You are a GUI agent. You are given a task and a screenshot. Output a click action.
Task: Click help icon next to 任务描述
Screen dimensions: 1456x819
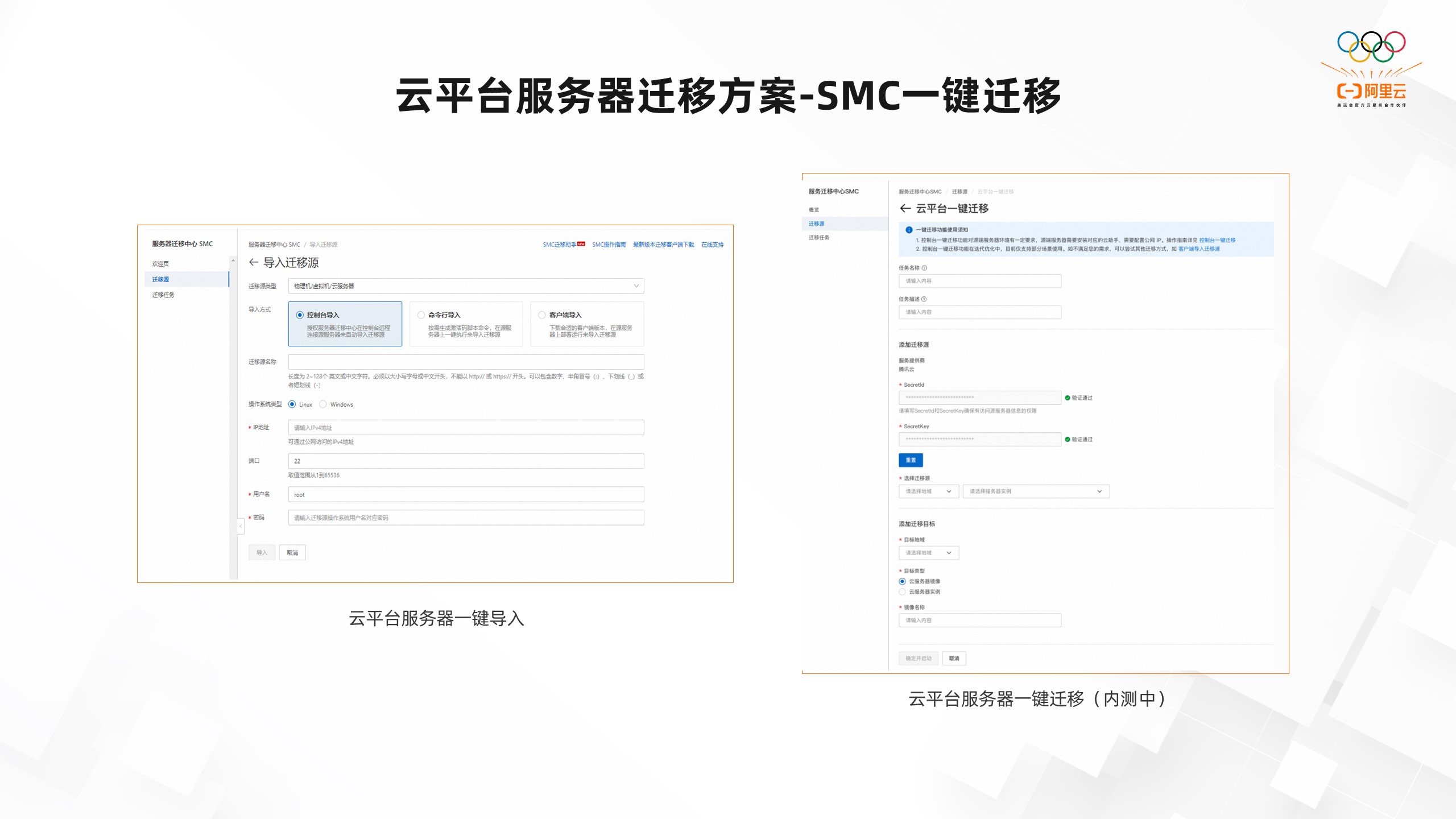point(924,299)
